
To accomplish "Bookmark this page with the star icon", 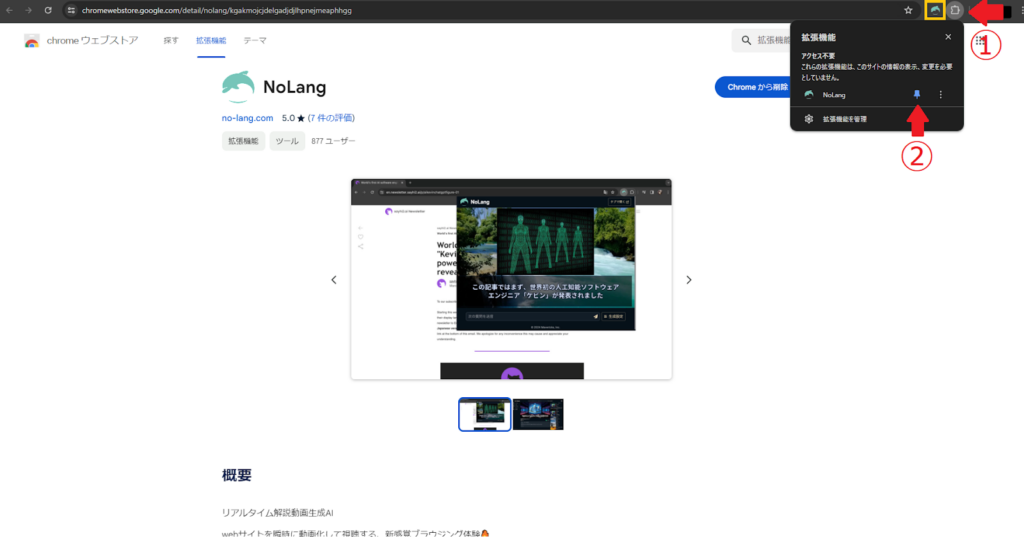I will coord(908,10).
